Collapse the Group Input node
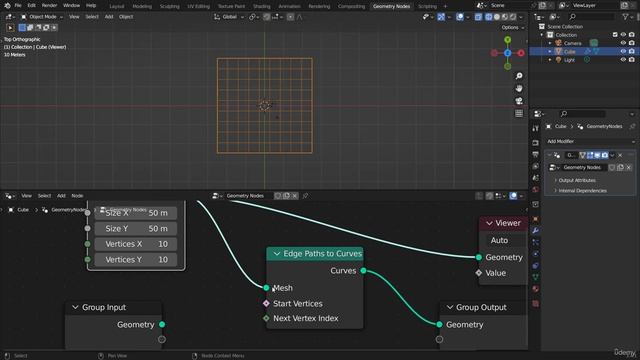The width and height of the screenshot is (640, 360). pos(75,307)
